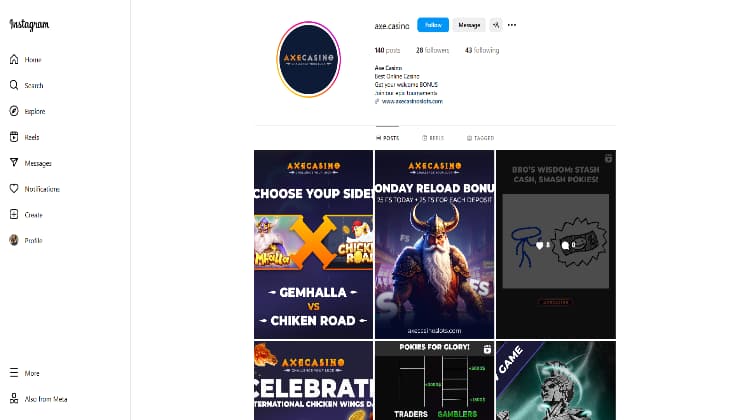This screenshot has width=740, height=420.
Task: Click the Create plus icon
Action: tap(14, 214)
